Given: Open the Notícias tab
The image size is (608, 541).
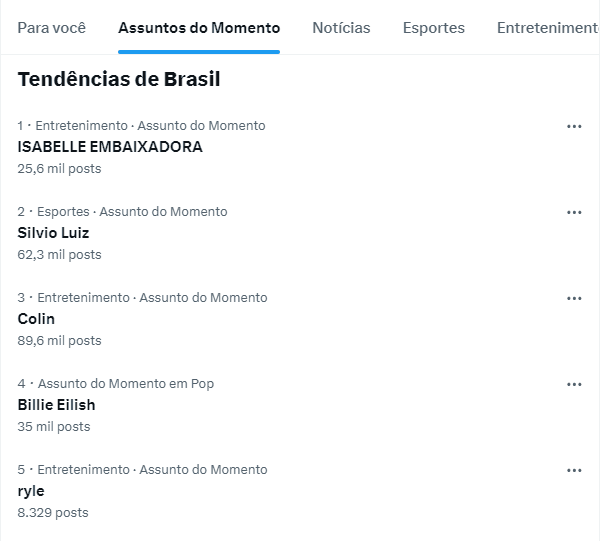Looking at the screenshot, I should pos(341,28).
